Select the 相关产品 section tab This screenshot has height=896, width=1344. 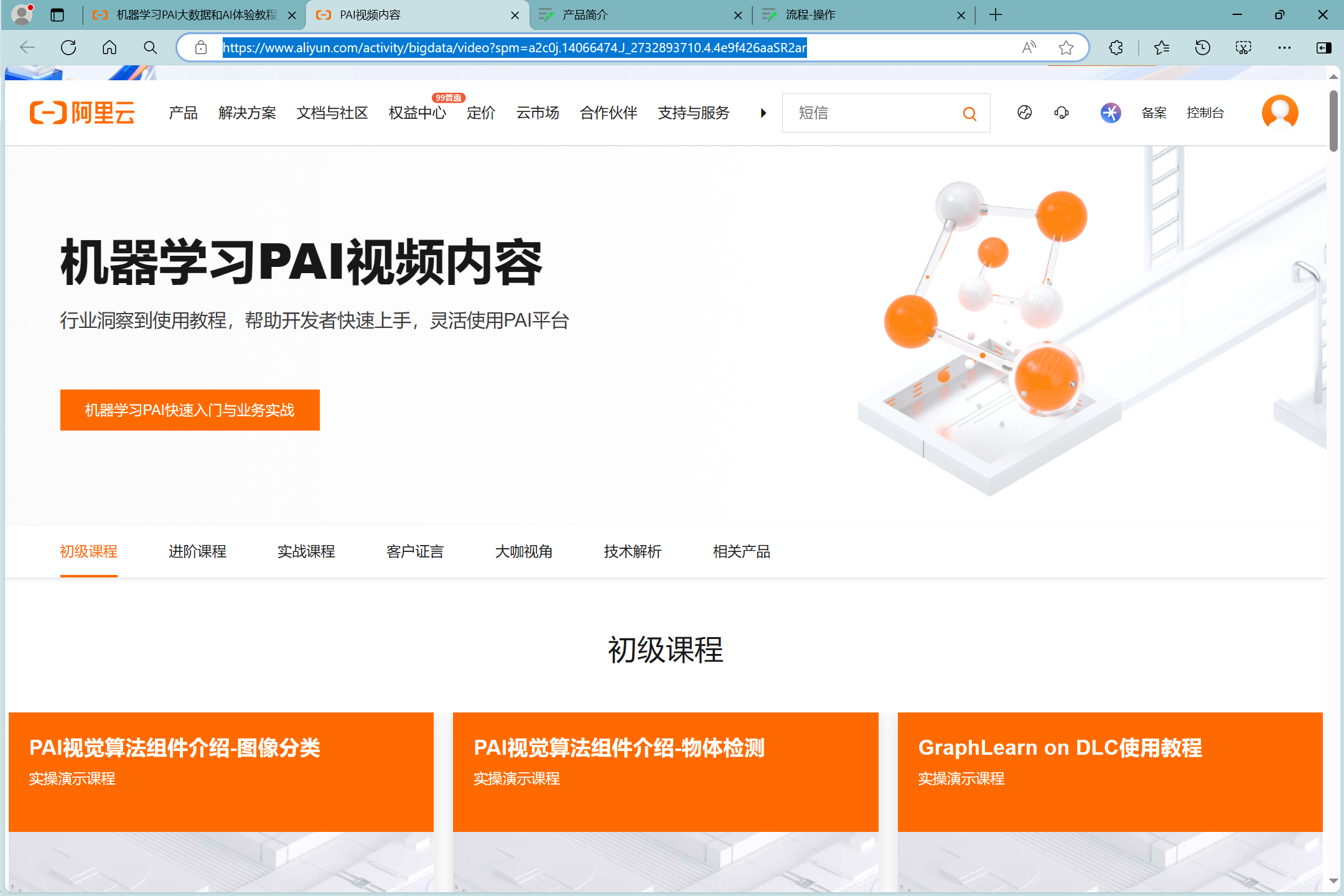(742, 552)
